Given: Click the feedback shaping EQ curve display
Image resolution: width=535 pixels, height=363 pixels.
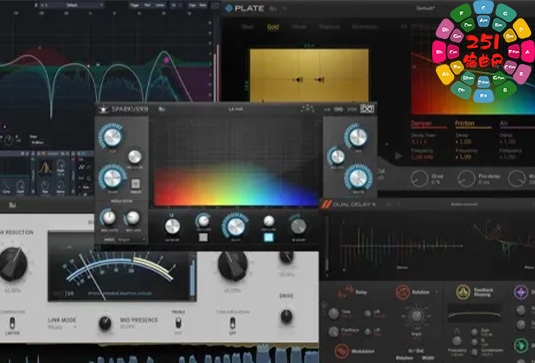Looking at the screenshot, I should (x=475, y=313).
